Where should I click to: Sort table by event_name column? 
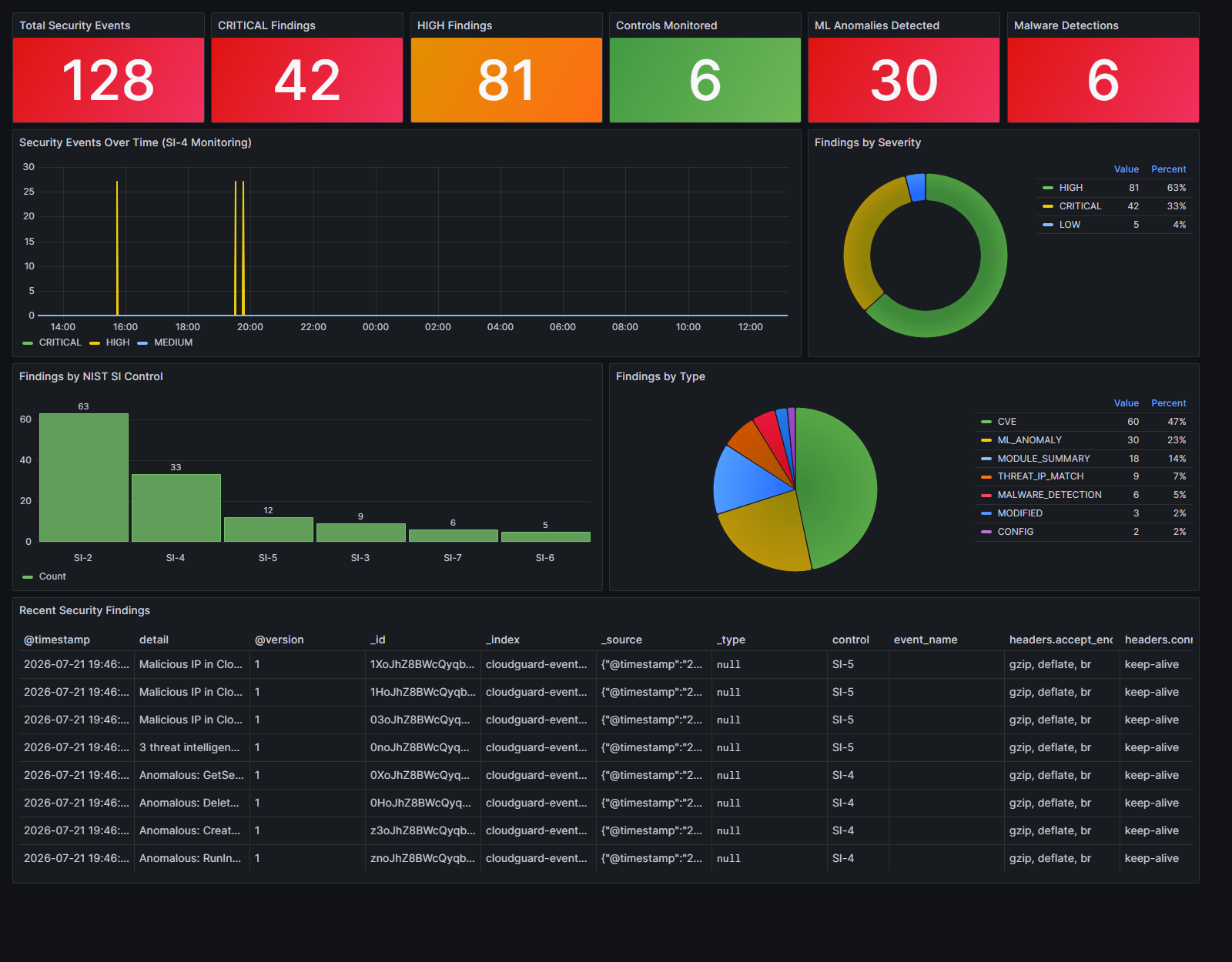click(x=926, y=640)
